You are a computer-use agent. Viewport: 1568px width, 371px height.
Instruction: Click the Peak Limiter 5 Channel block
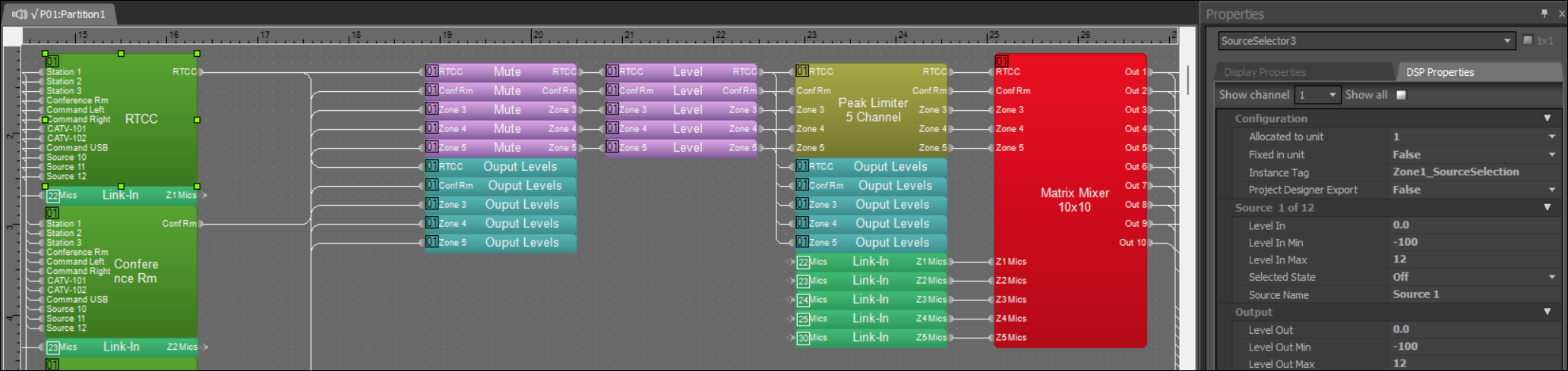(x=872, y=110)
